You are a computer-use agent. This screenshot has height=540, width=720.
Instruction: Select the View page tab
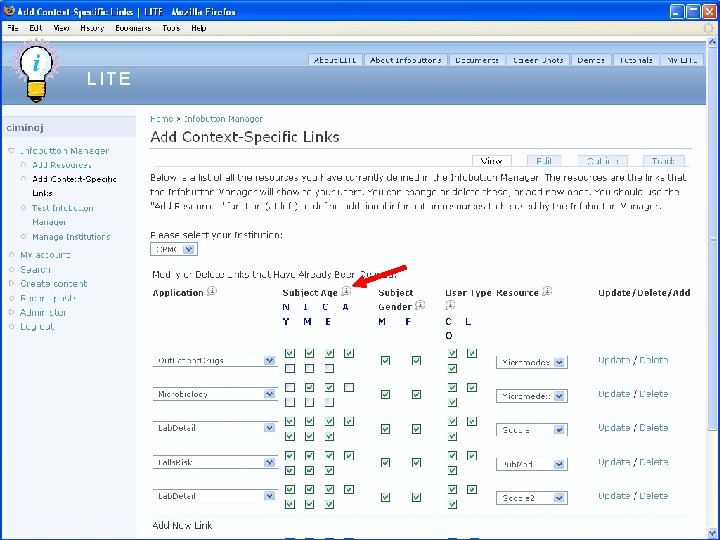click(491, 161)
